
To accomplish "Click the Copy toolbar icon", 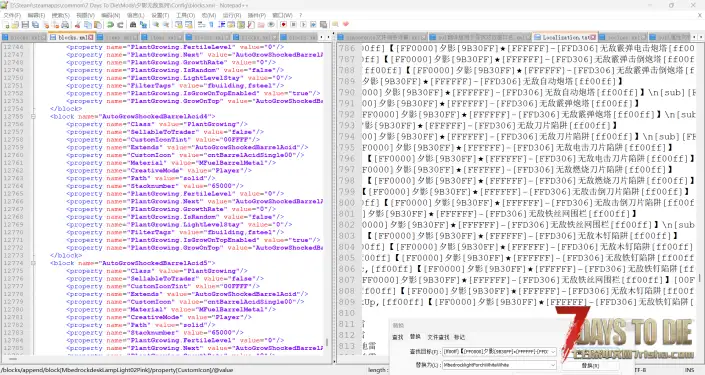I will (x=88, y=25).
